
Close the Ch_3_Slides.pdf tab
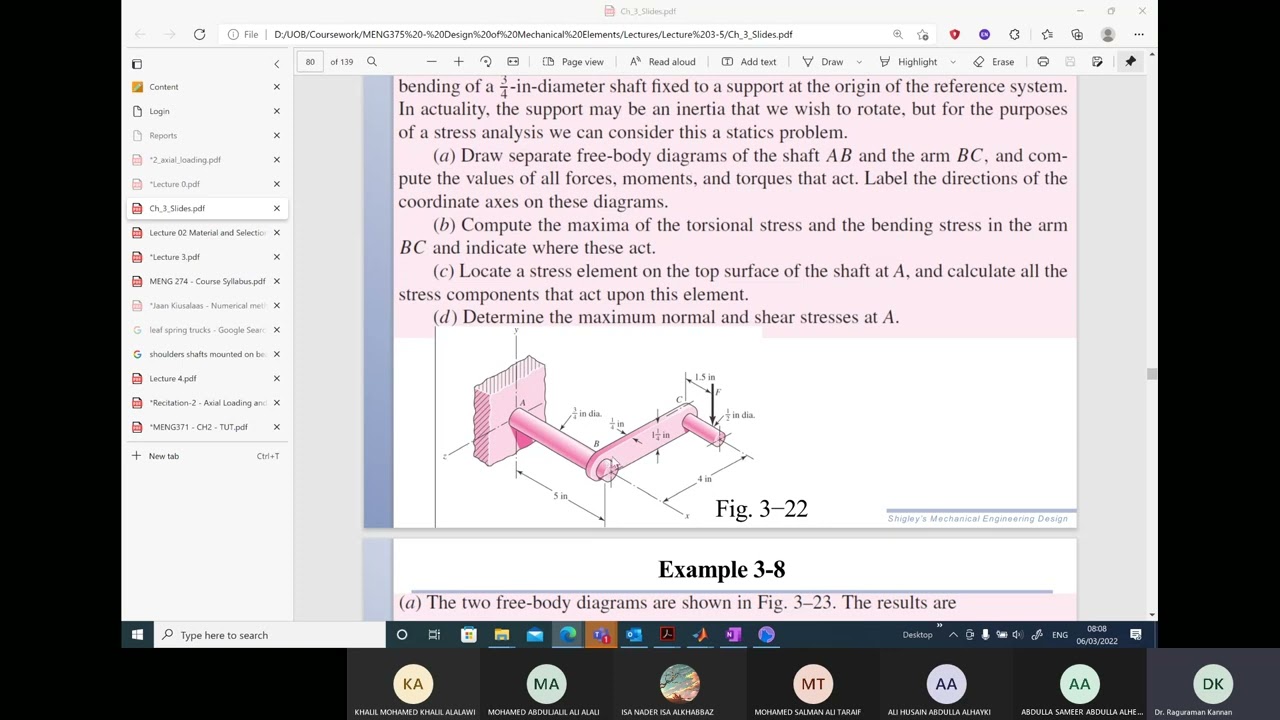click(x=277, y=208)
